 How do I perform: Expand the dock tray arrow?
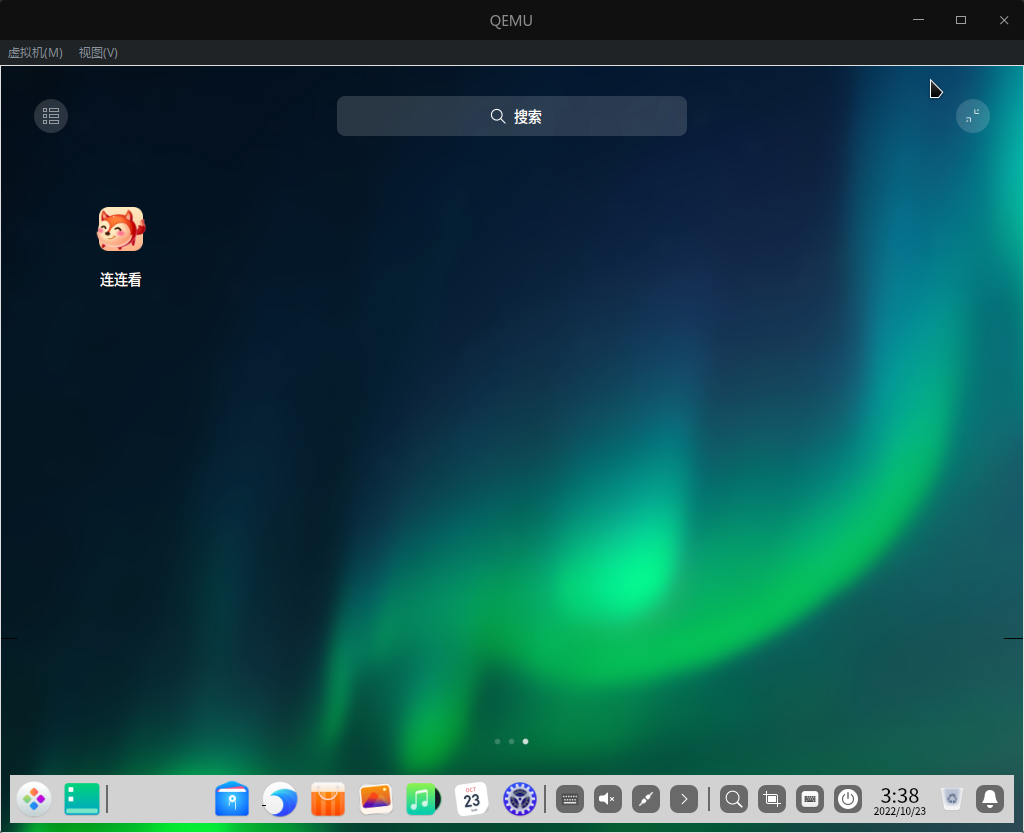(x=684, y=799)
